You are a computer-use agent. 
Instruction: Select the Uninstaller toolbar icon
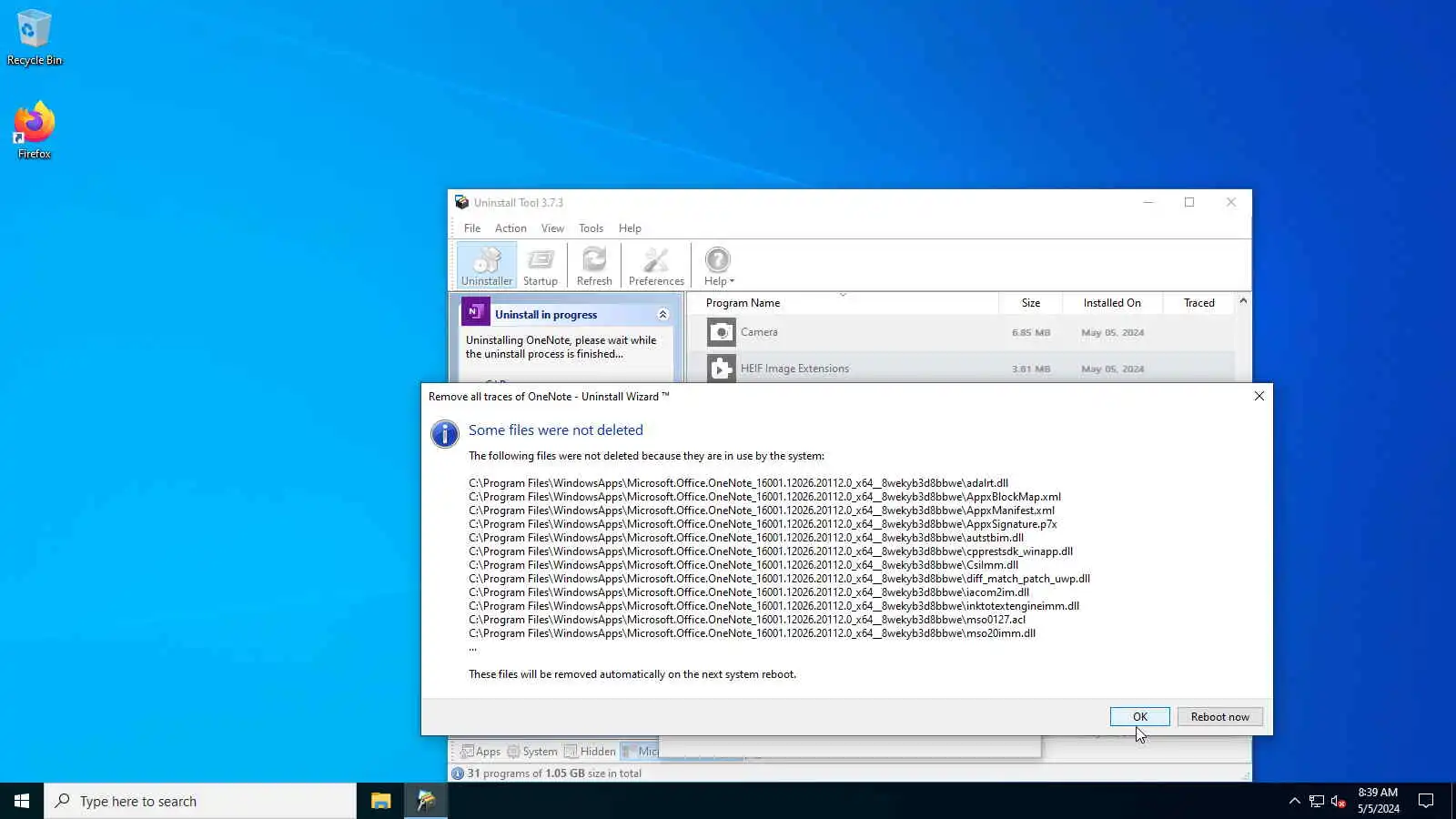pos(487,267)
